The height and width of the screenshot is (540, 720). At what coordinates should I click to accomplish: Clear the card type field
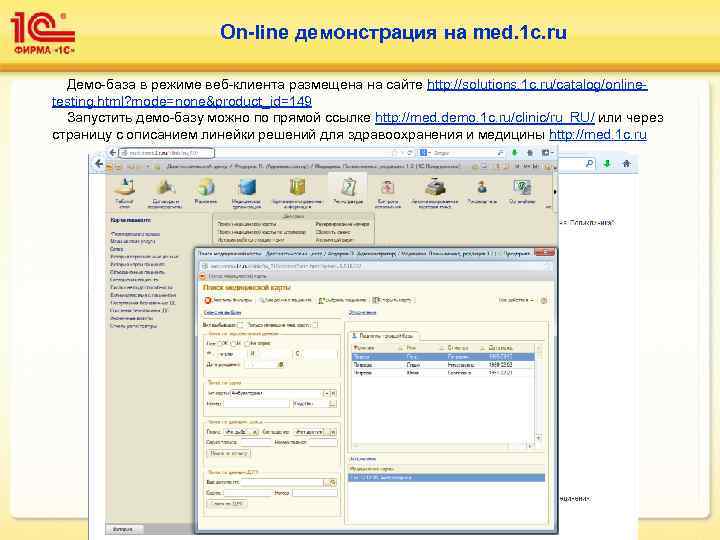pos(334,394)
